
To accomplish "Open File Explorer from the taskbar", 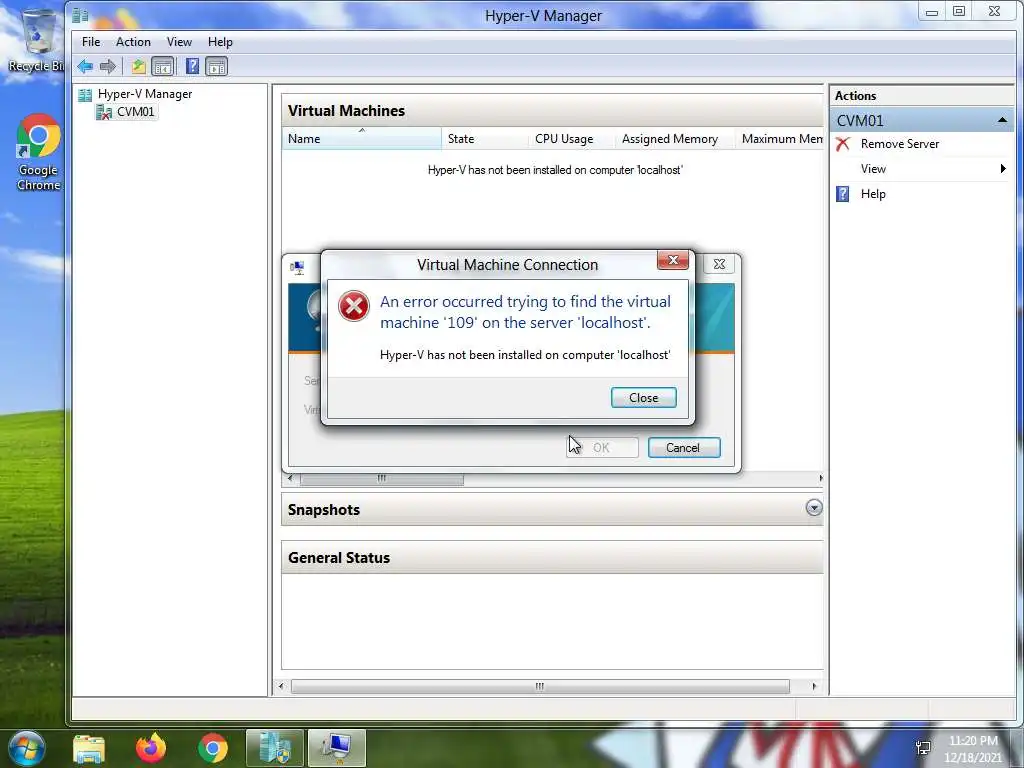I will 89,748.
